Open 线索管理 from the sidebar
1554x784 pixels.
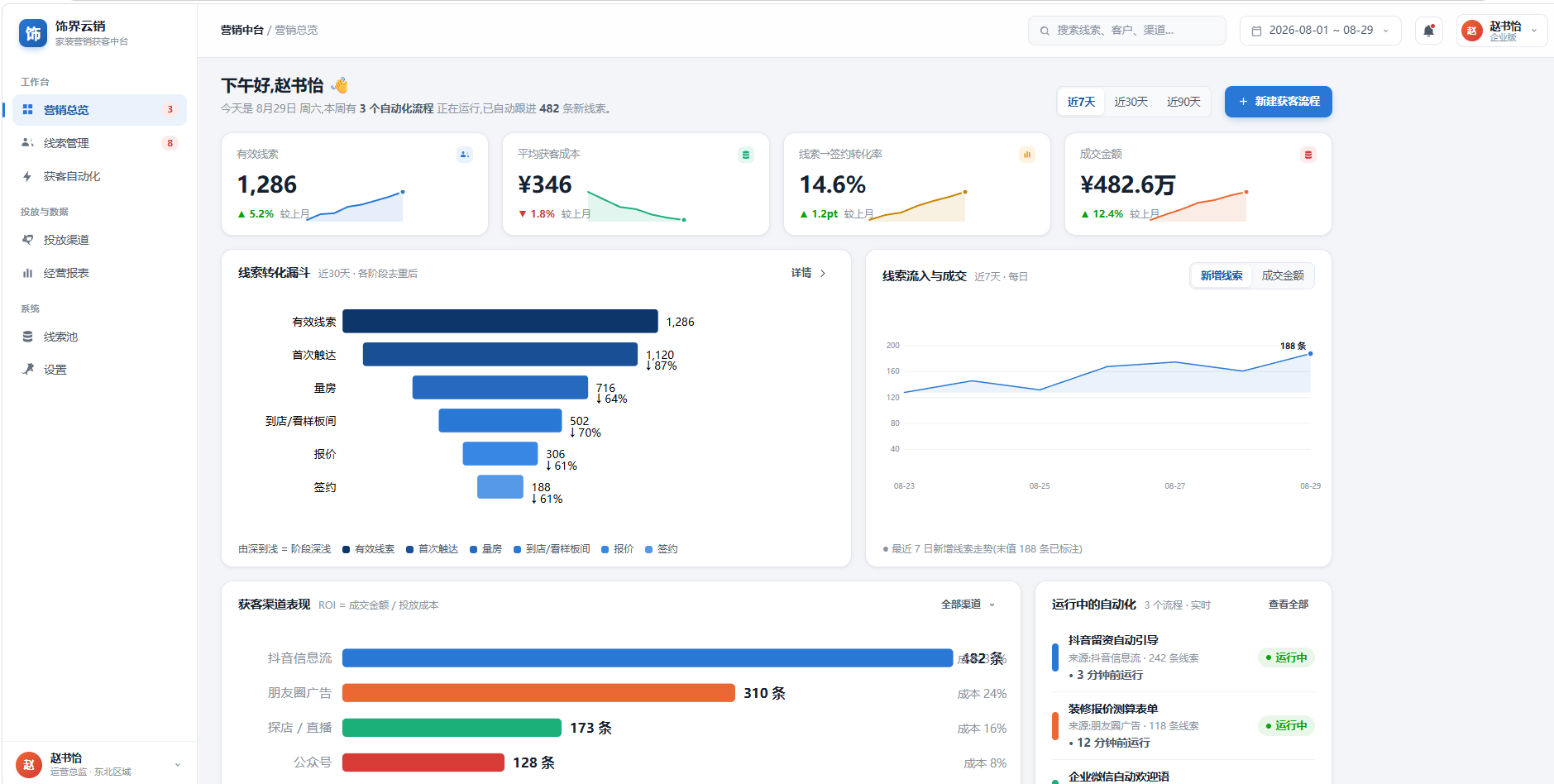tap(99, 143)
